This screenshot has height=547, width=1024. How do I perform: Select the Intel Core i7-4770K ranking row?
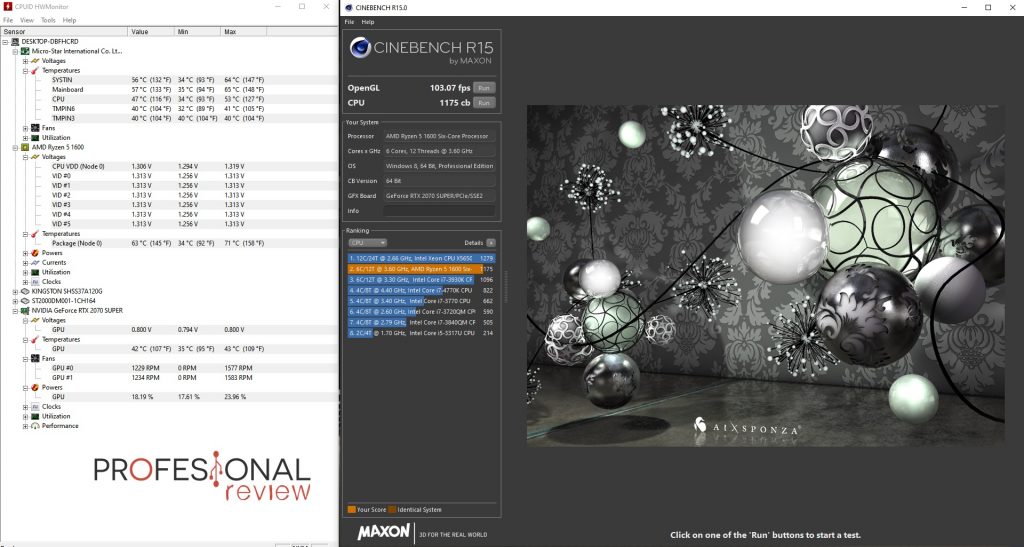tap(421, 290)
